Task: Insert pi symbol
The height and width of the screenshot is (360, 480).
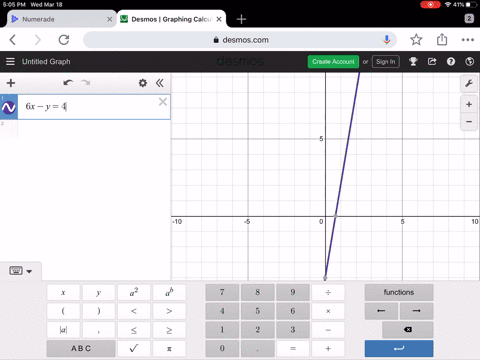Action: click(x=169, y=349)
